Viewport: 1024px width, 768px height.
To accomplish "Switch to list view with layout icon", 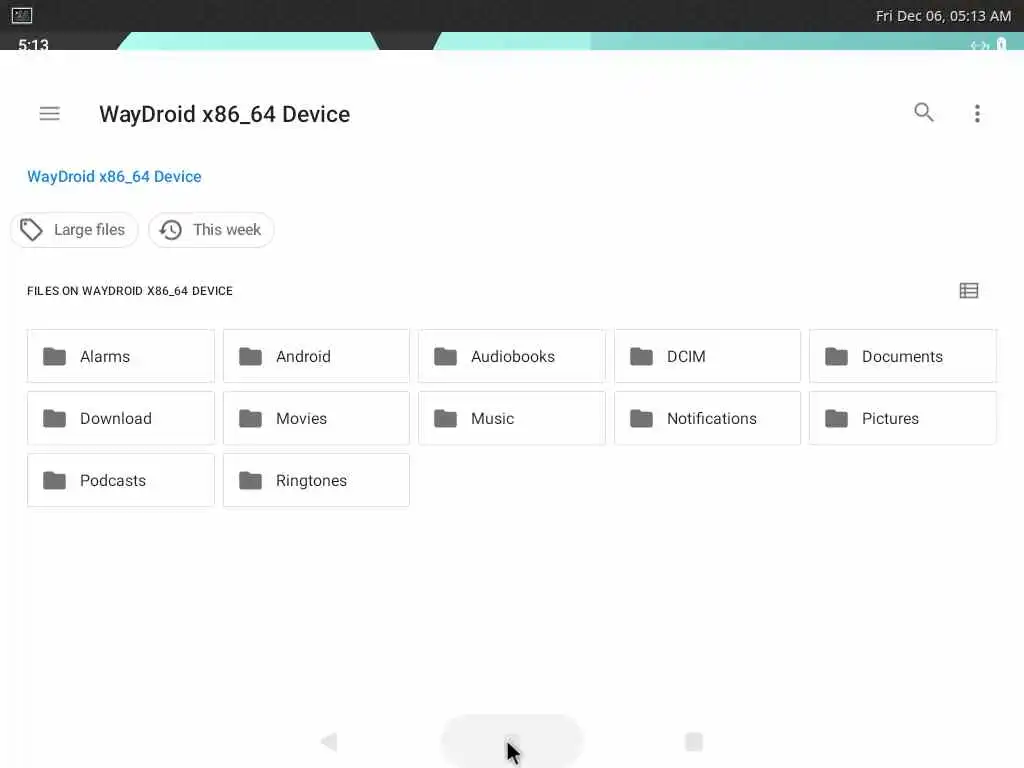I will click(968, 291).
